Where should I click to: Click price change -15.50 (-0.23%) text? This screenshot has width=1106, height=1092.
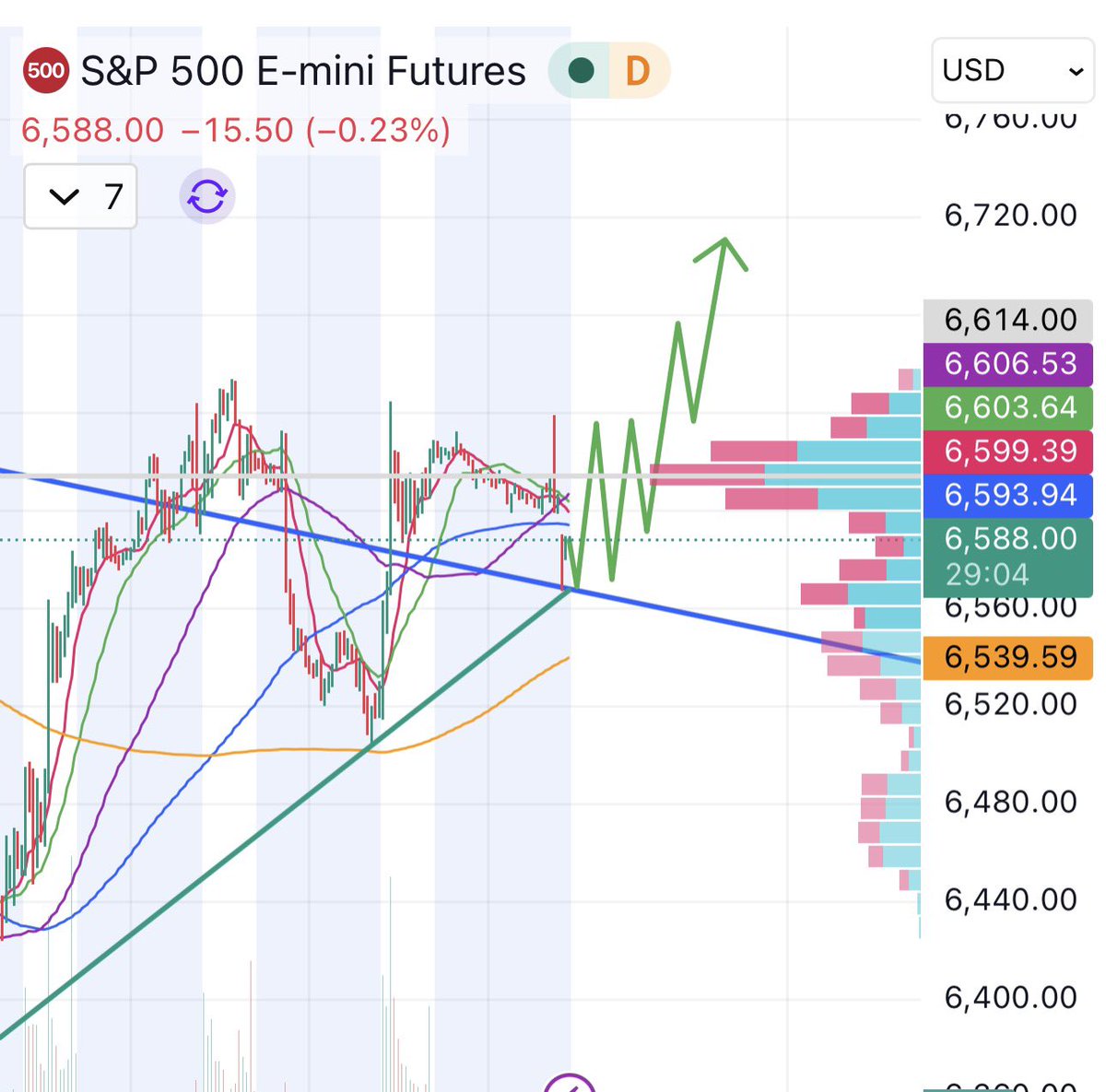click(x=316, y=130)
